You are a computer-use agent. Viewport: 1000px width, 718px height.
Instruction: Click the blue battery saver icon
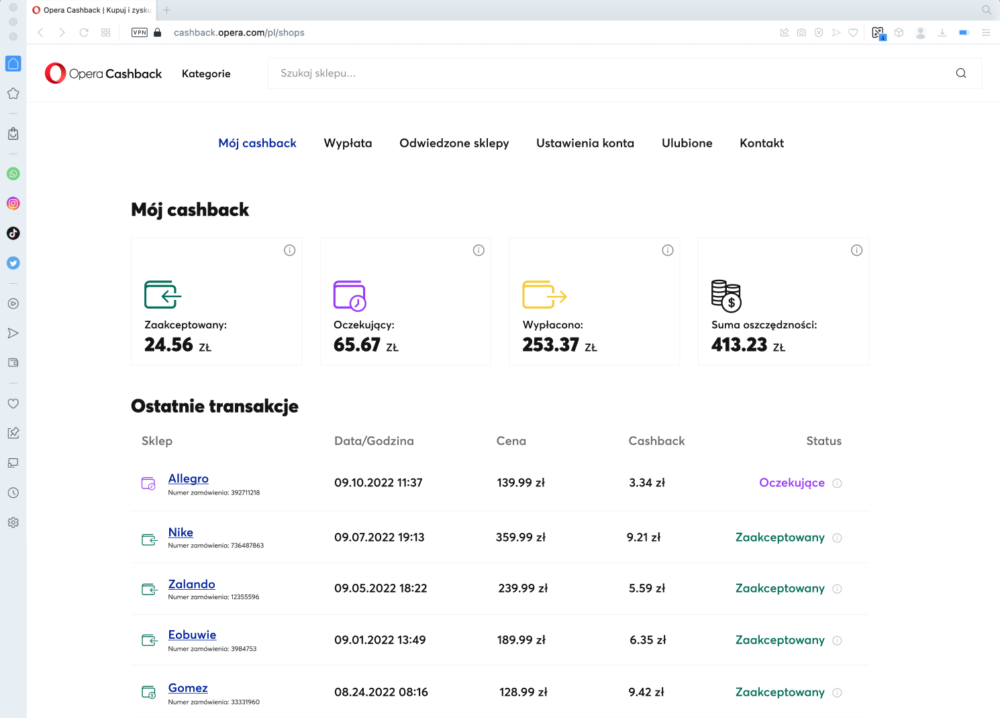pyautogui.click(x=964, y=33)
